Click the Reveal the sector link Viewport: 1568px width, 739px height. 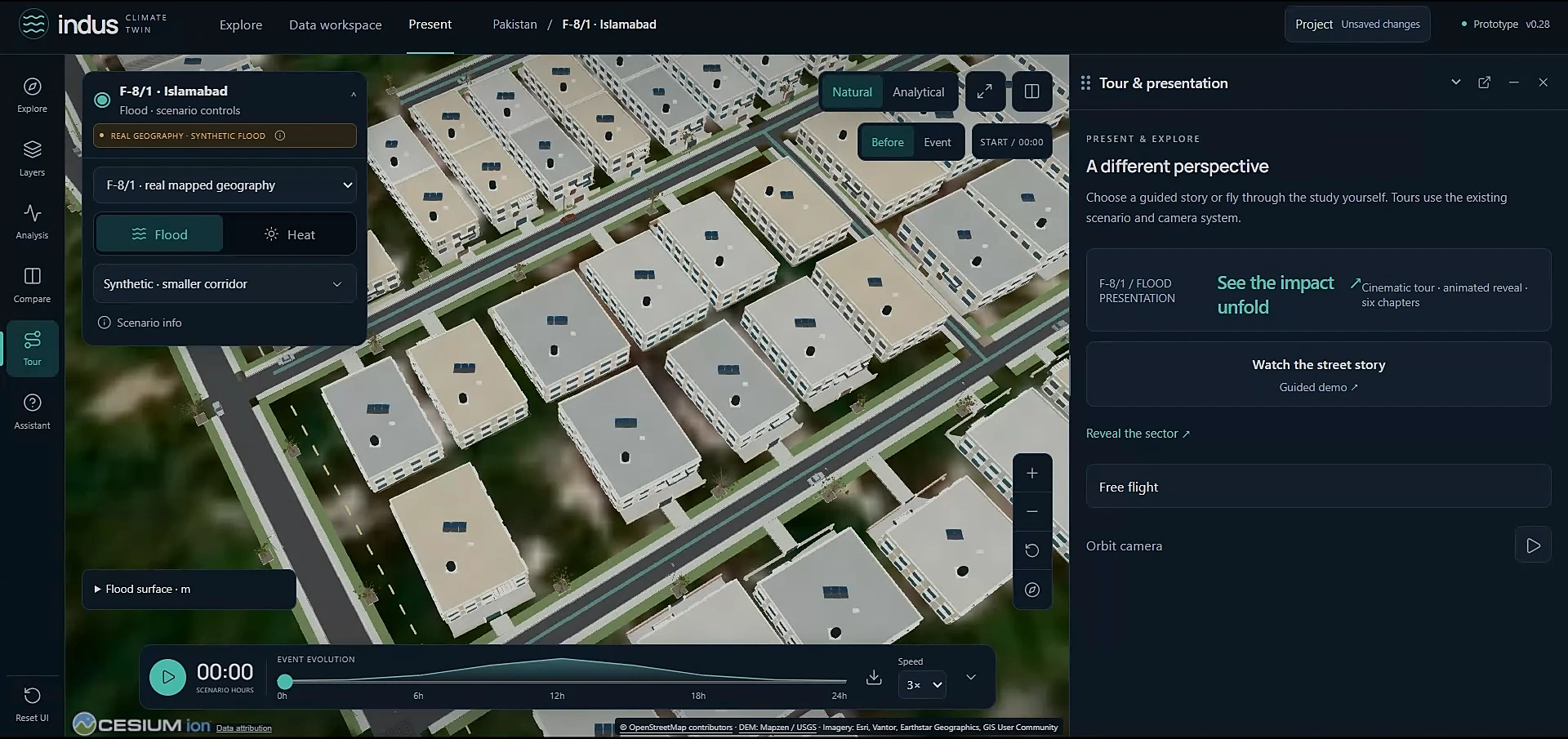1138,434
